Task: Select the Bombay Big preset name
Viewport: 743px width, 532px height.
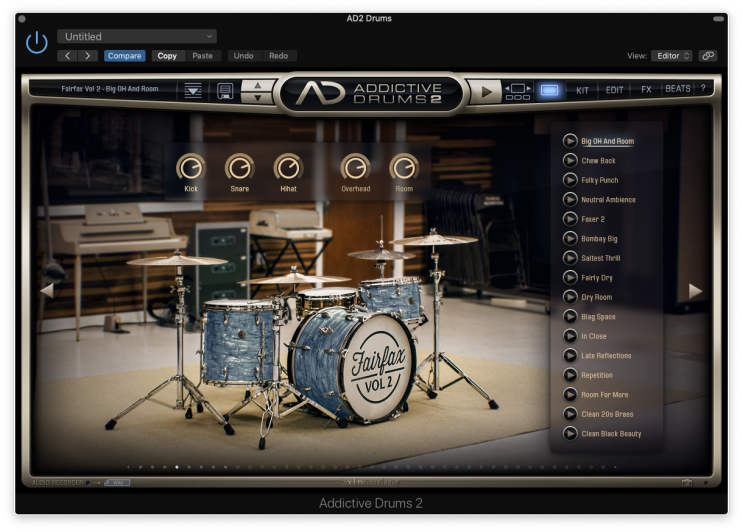Action: click(x=599, y=239)
